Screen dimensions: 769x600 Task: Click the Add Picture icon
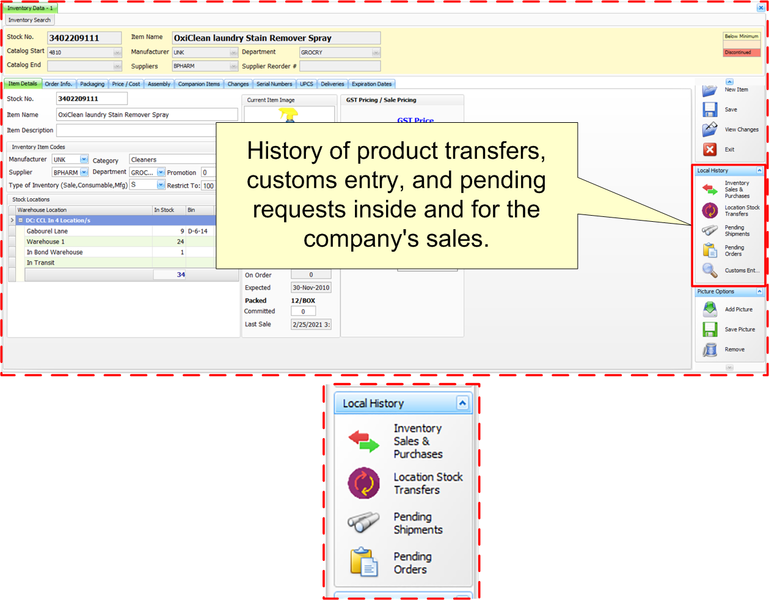coord(710,309)
